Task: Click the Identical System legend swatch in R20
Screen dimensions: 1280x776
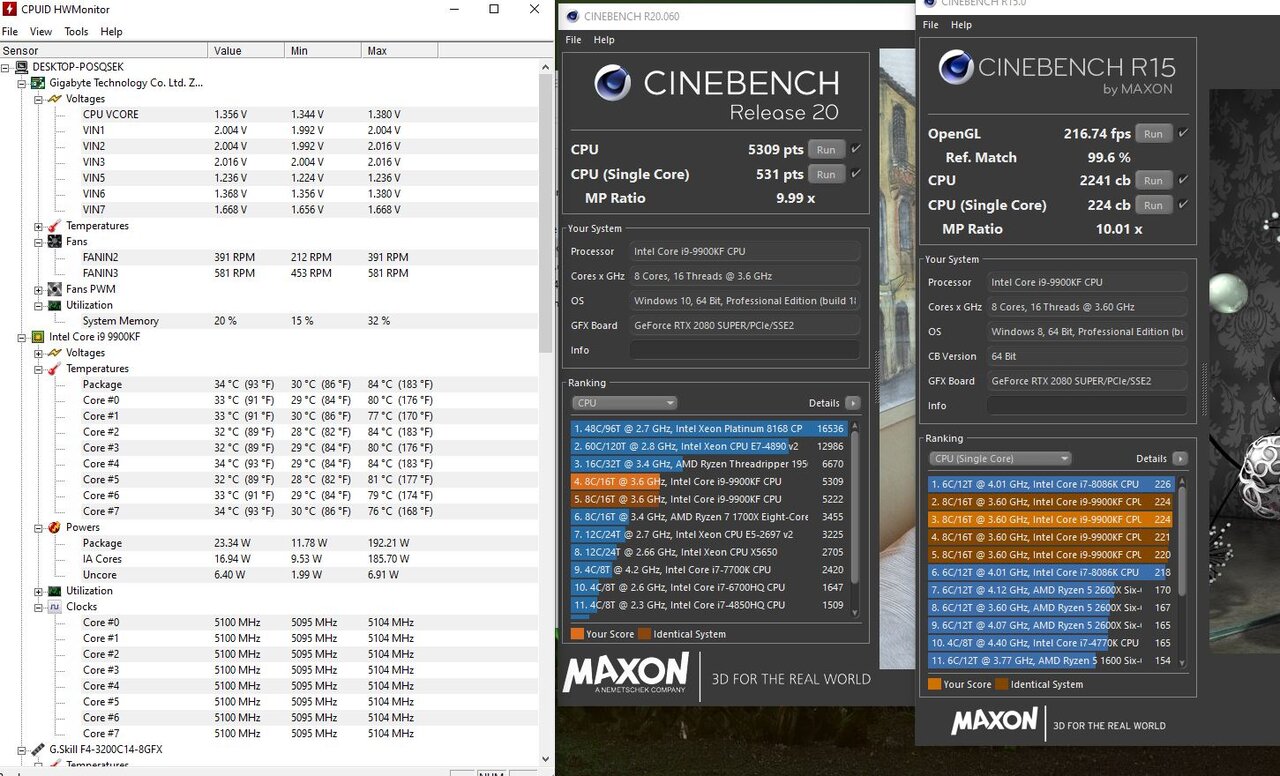Action: (x=645, y=634)
